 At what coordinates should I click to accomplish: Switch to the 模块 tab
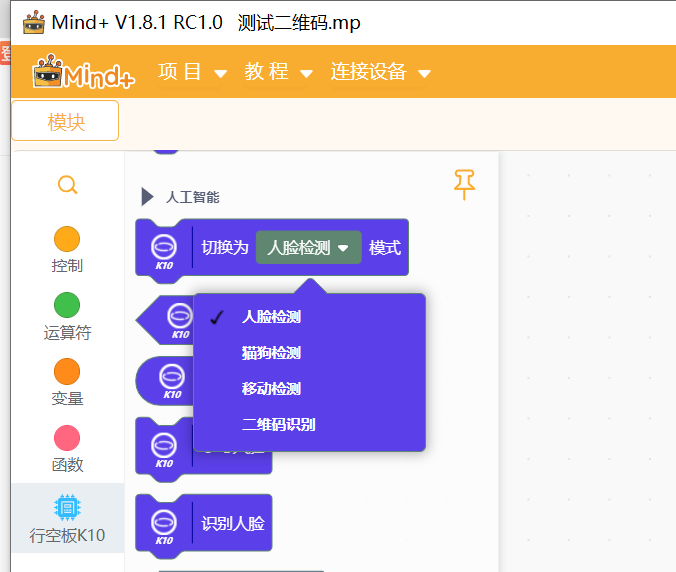(66, 121)
